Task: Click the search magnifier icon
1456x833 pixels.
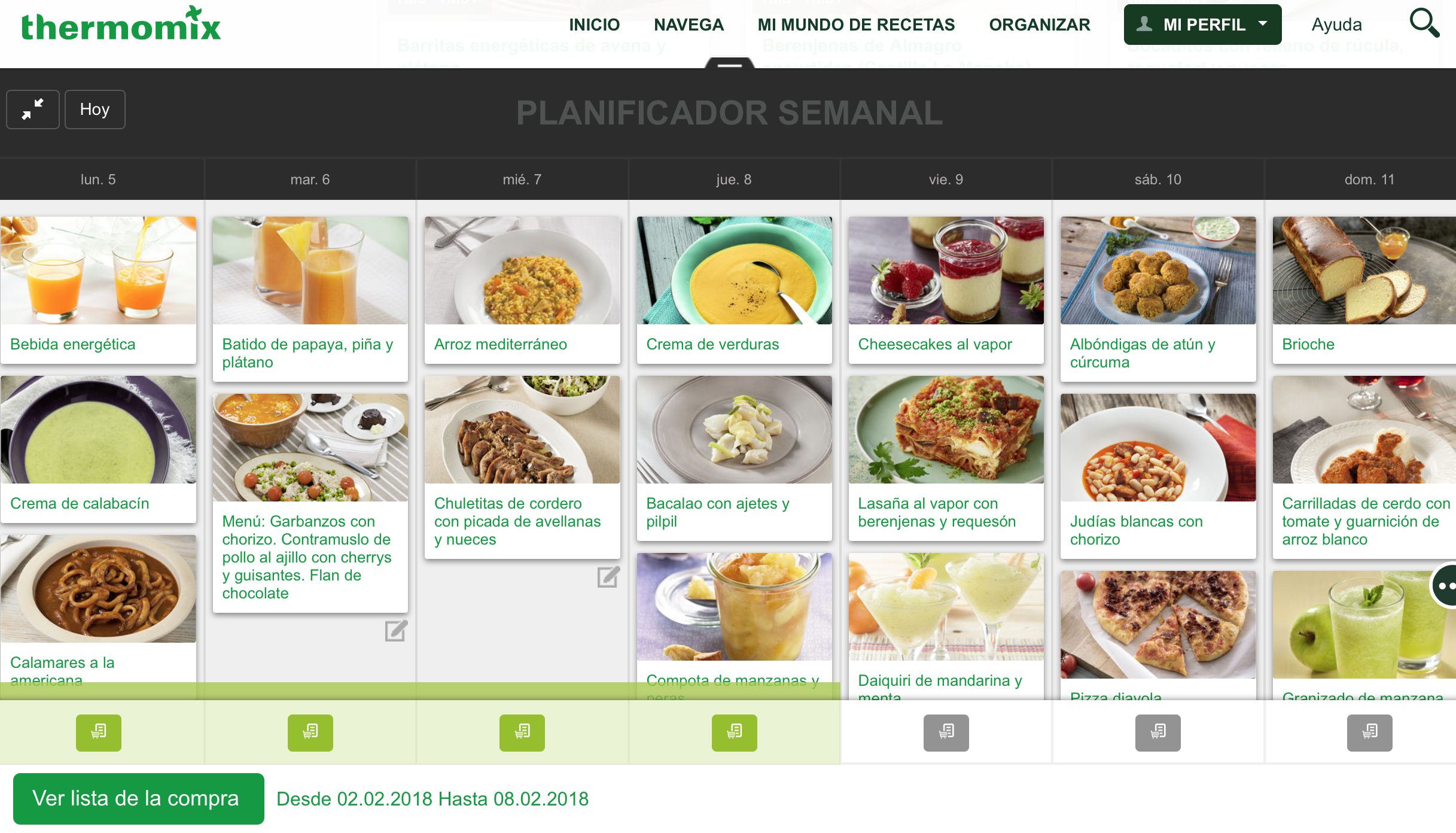Action: [x=1424, y=24]
